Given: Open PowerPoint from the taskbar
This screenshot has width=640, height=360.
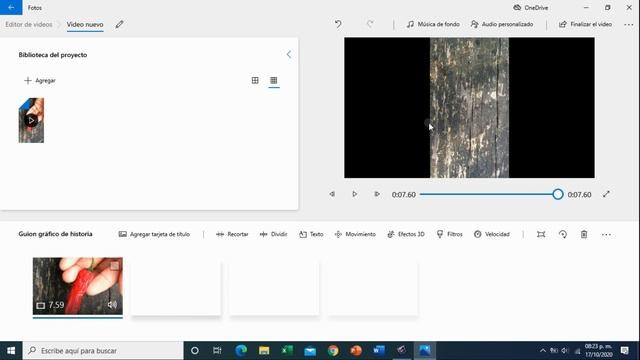Looking at the screenshot, I should pos(356,351).
